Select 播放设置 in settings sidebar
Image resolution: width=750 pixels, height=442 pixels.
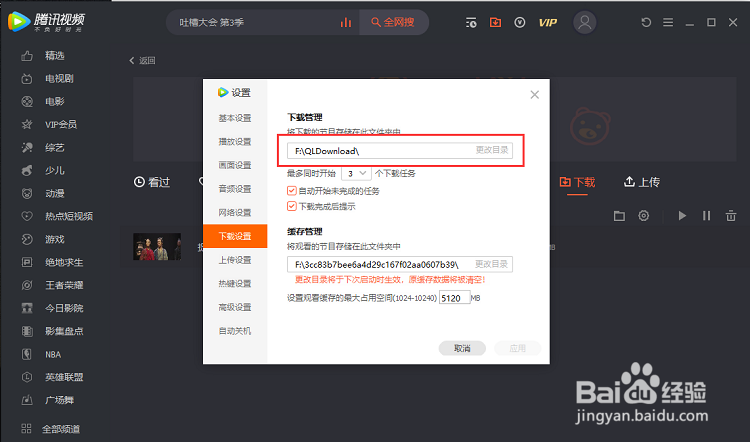click(x=235, y=142)
